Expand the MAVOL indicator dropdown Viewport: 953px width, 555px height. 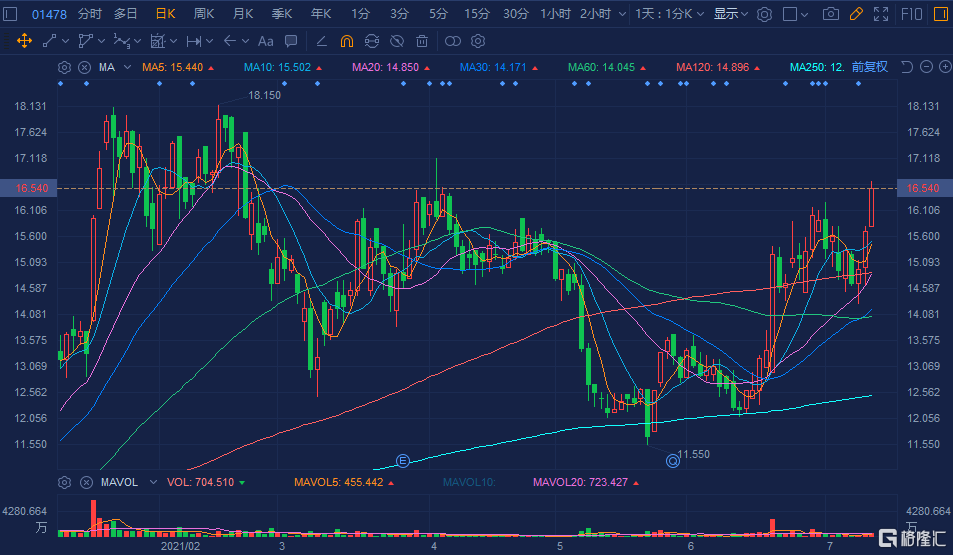click(x=153, y=482)
